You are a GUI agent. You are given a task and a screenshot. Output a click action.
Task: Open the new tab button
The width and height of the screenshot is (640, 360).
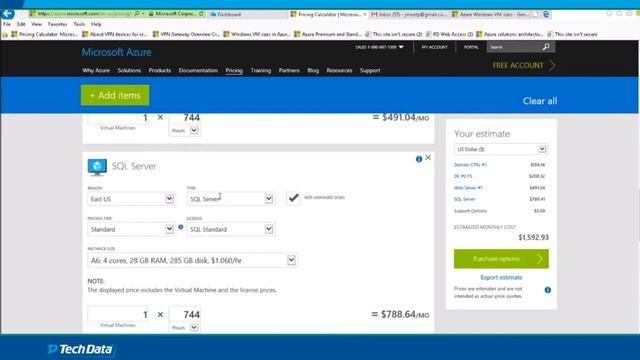(536, 14)
